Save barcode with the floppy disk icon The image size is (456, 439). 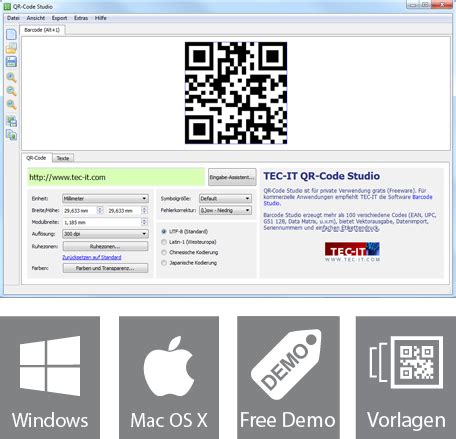pos(11,62)
